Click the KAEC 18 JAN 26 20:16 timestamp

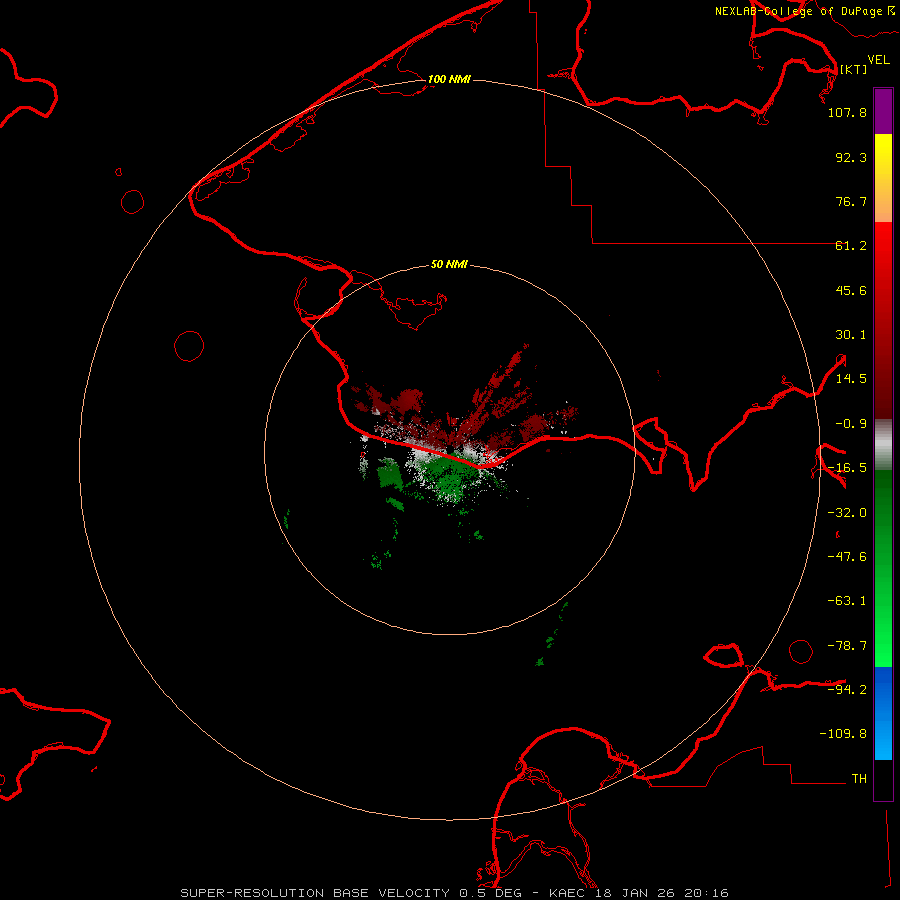639,893
